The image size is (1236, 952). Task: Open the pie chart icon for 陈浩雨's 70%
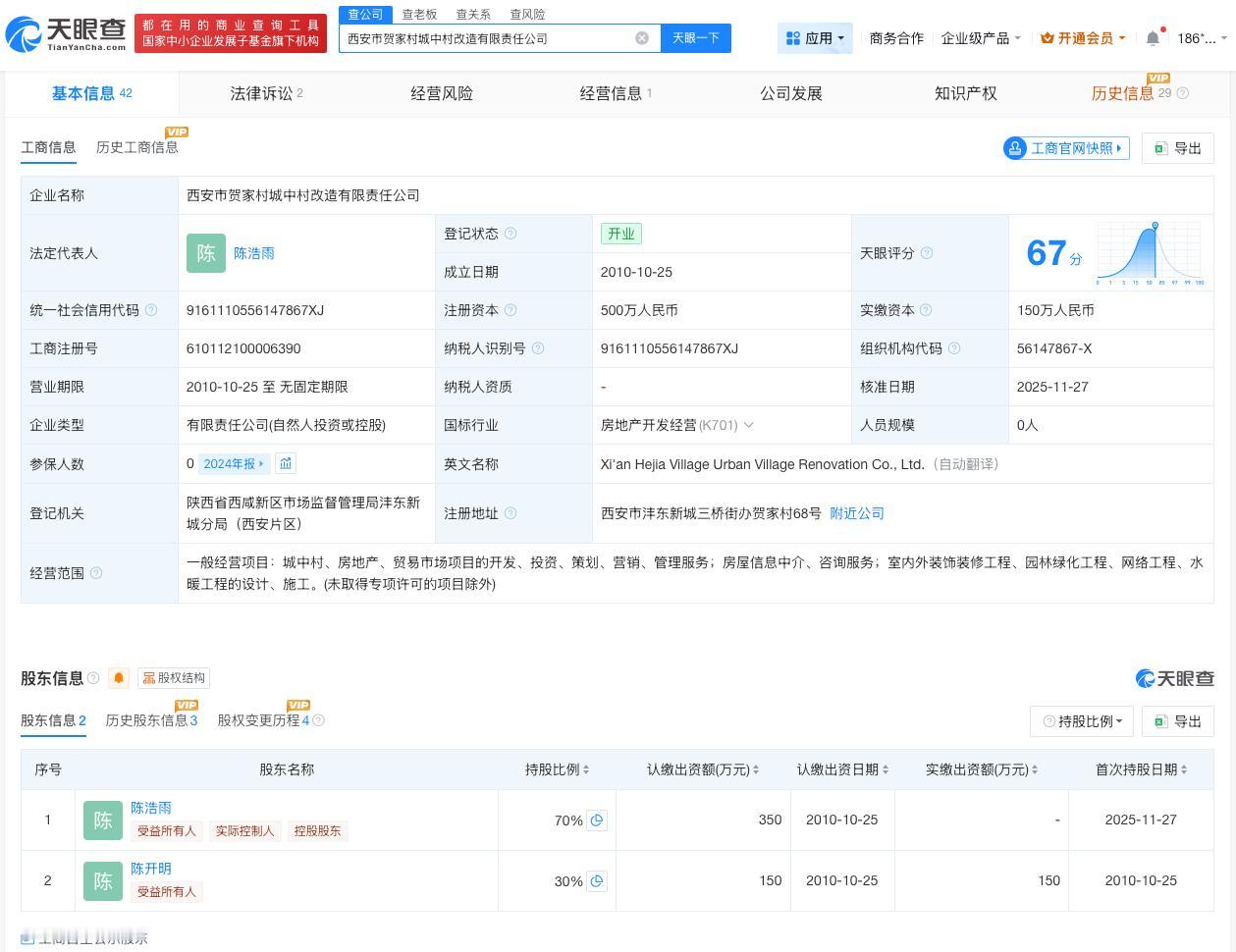coord(597,820)
